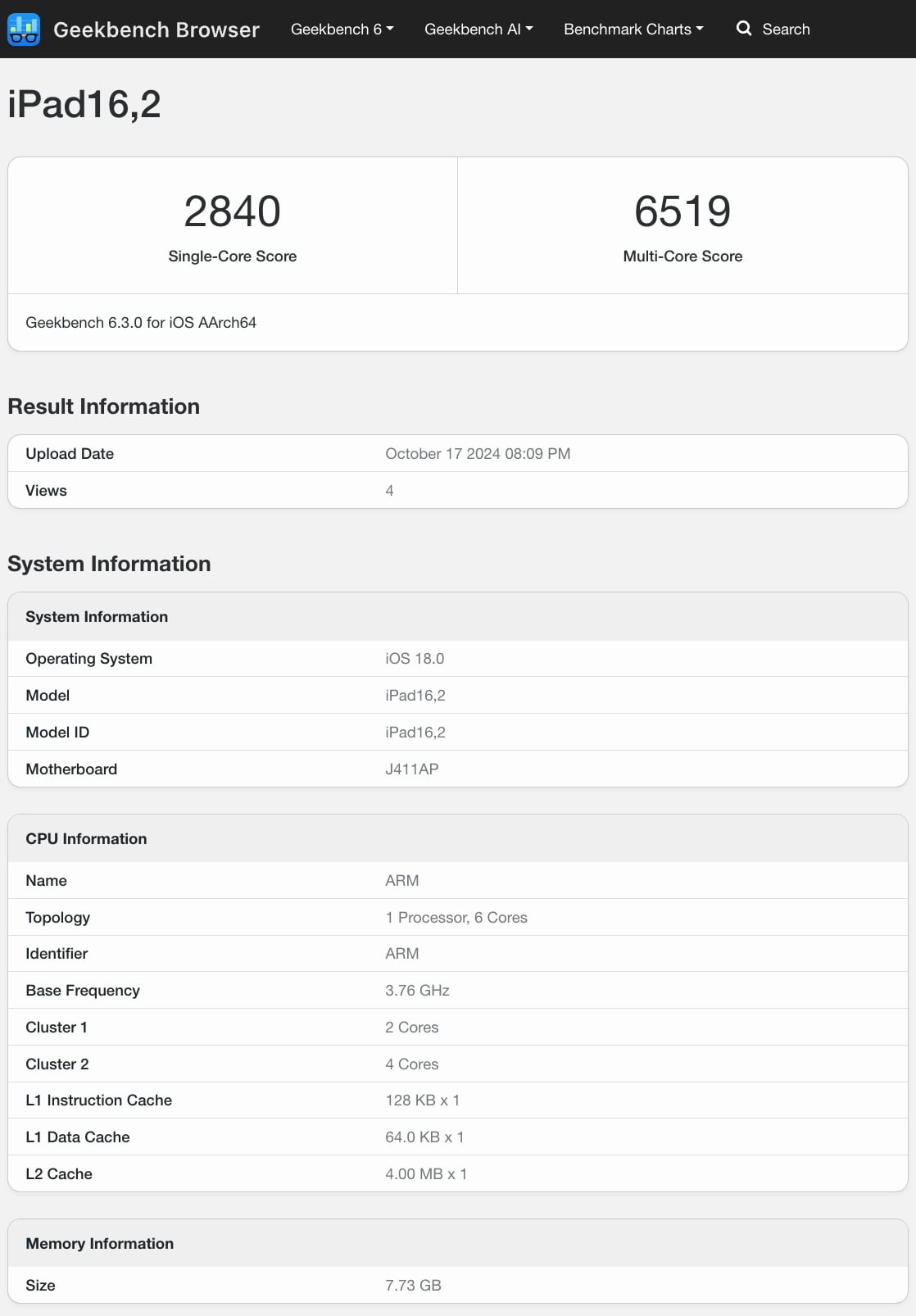Click the 6519 Multi-Core Score
Screen dimensions: 916x1316
pyautogui.click(x=682, y=211)
